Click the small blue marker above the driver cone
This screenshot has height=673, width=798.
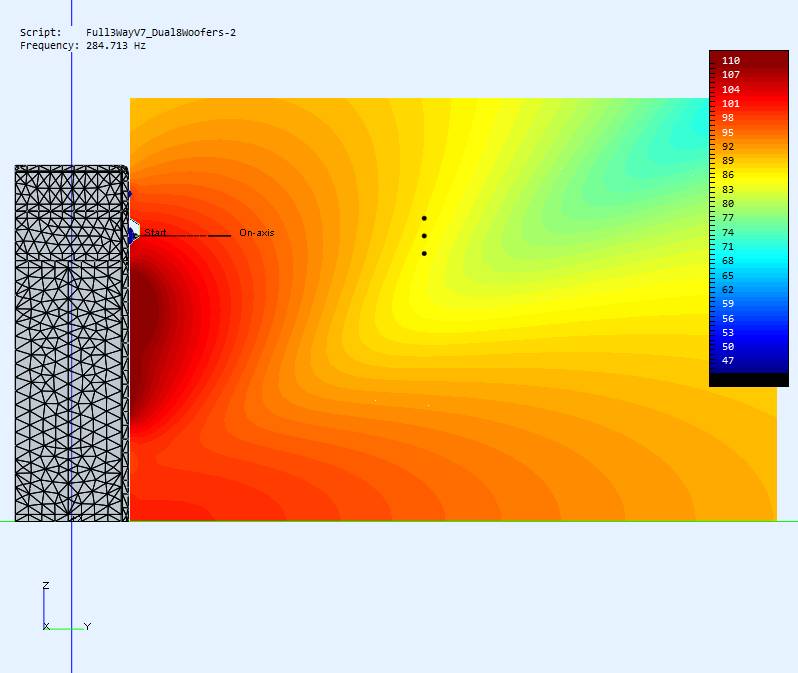tap(130, 194)
